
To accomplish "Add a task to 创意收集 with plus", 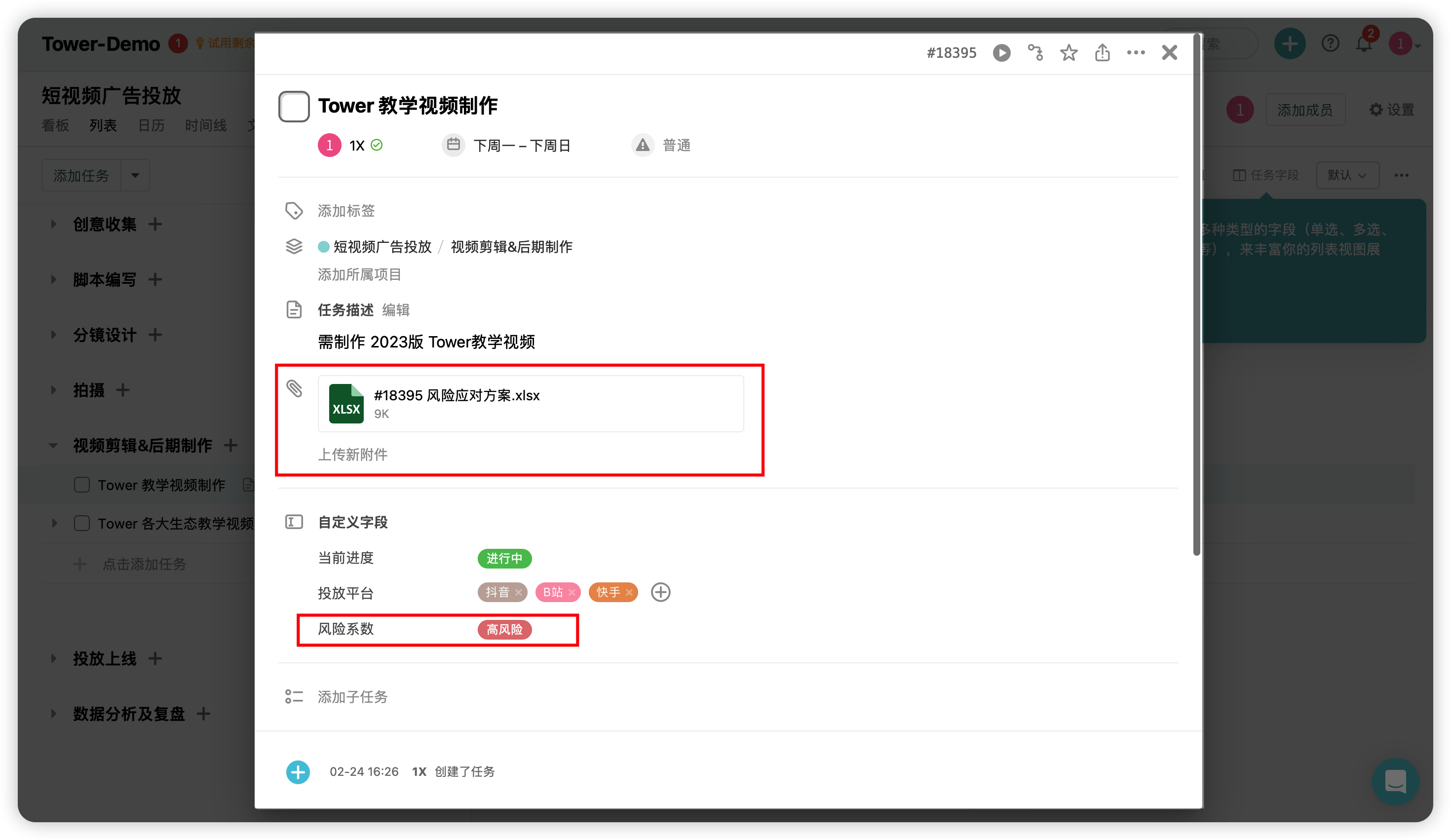I will point(155,224).
